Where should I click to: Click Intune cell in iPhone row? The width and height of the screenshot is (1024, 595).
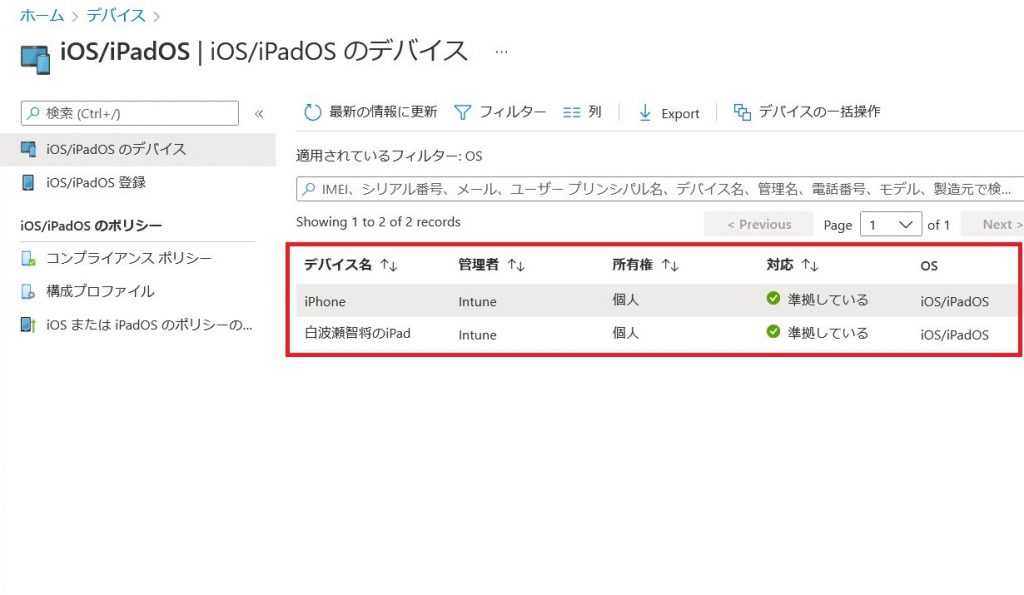click(x=477, y=302)
